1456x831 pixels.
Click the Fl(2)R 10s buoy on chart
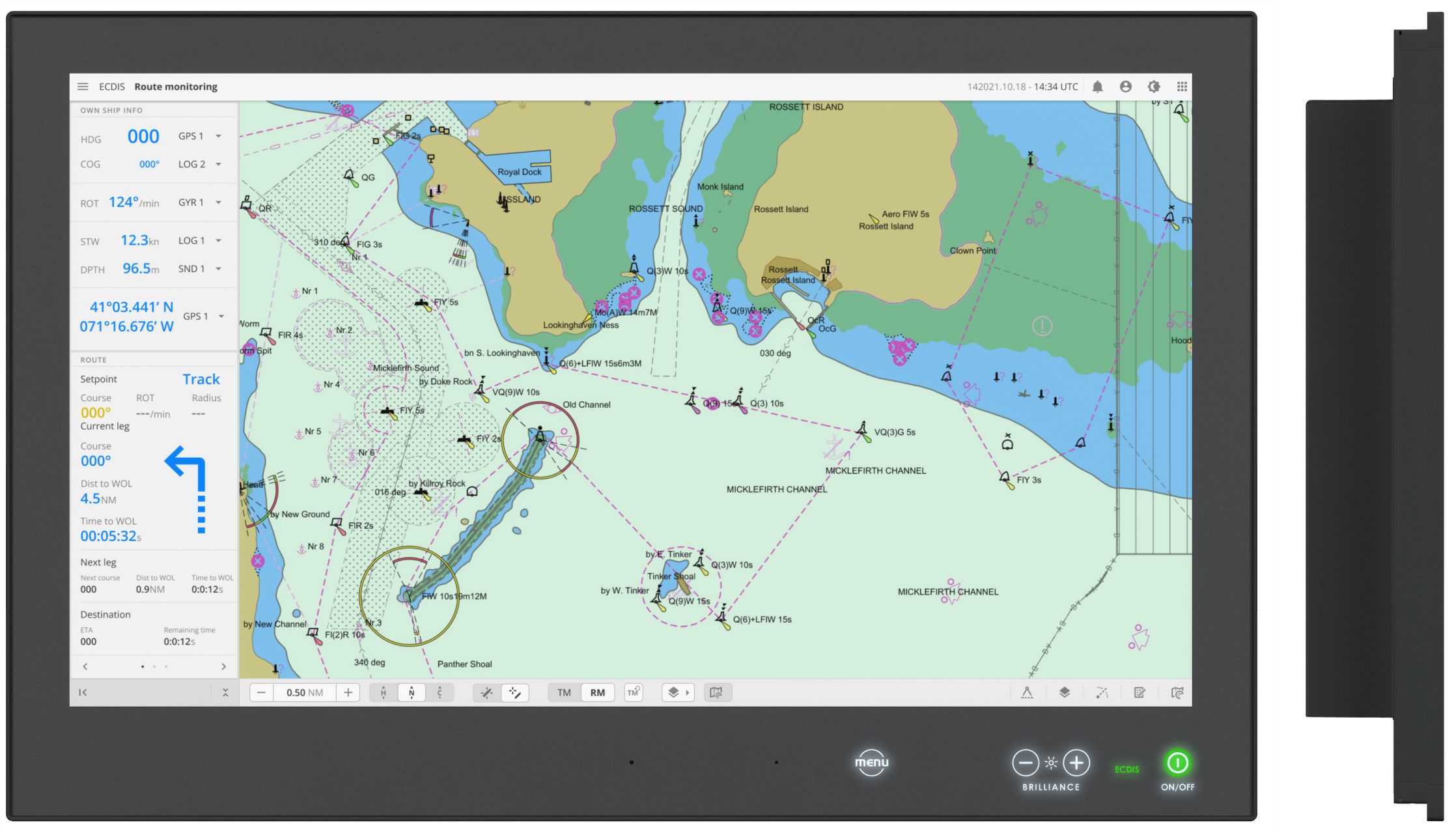point(314,635)
